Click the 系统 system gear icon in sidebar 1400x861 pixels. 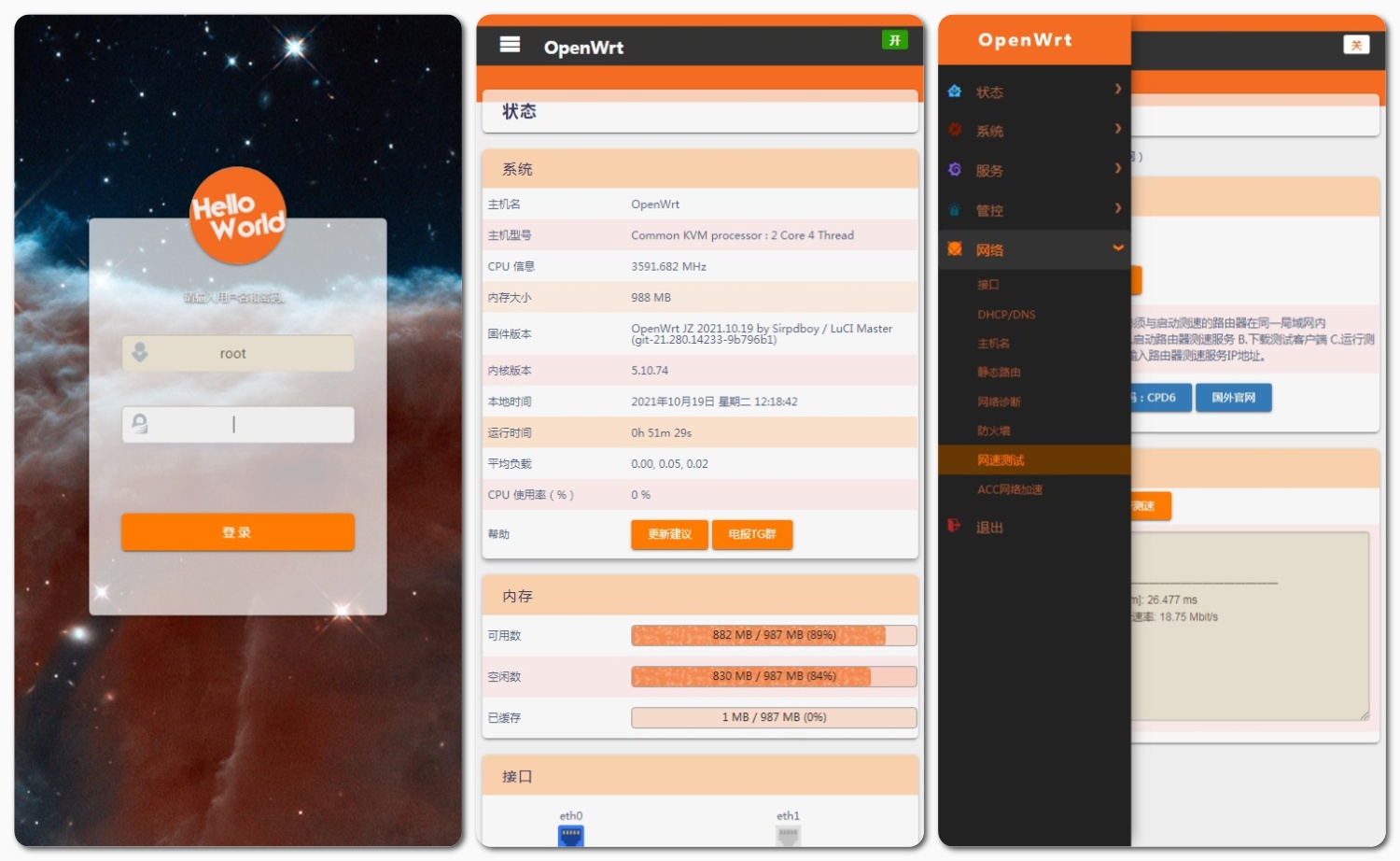point(954,130)
